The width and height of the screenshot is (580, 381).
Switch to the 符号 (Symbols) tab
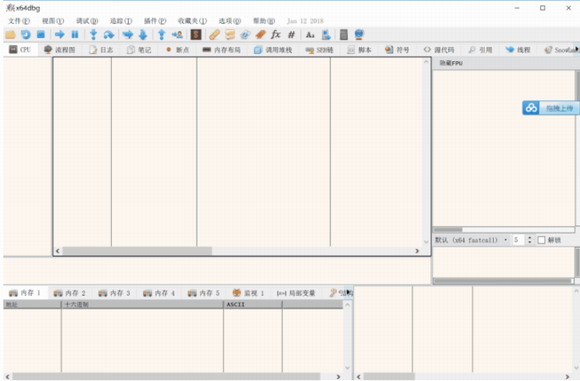[x=397, y=50]
